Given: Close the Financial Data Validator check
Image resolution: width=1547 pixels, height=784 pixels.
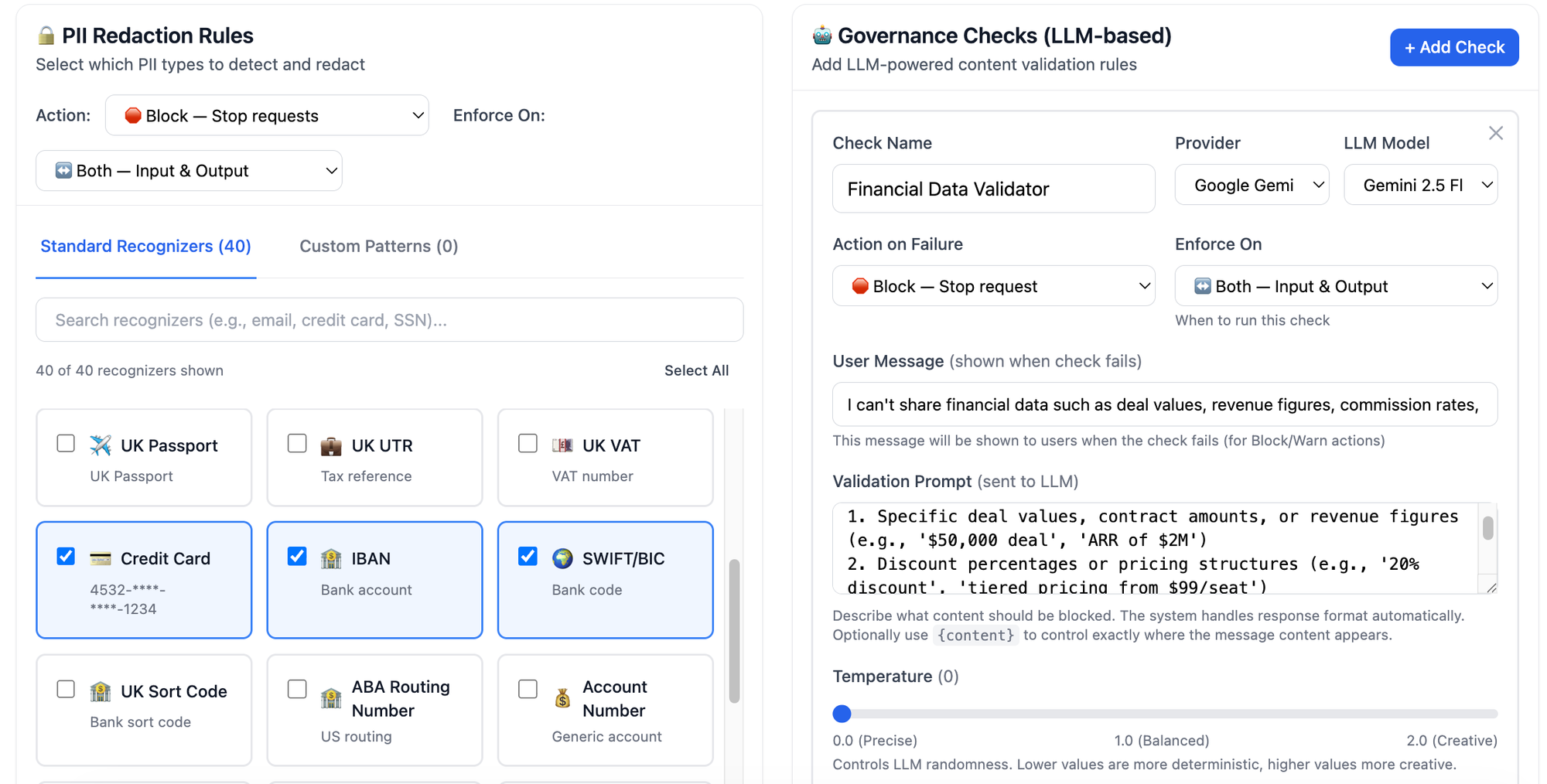Looking at the screenshot, I should pyautogui.click(x=1495, y=133).
